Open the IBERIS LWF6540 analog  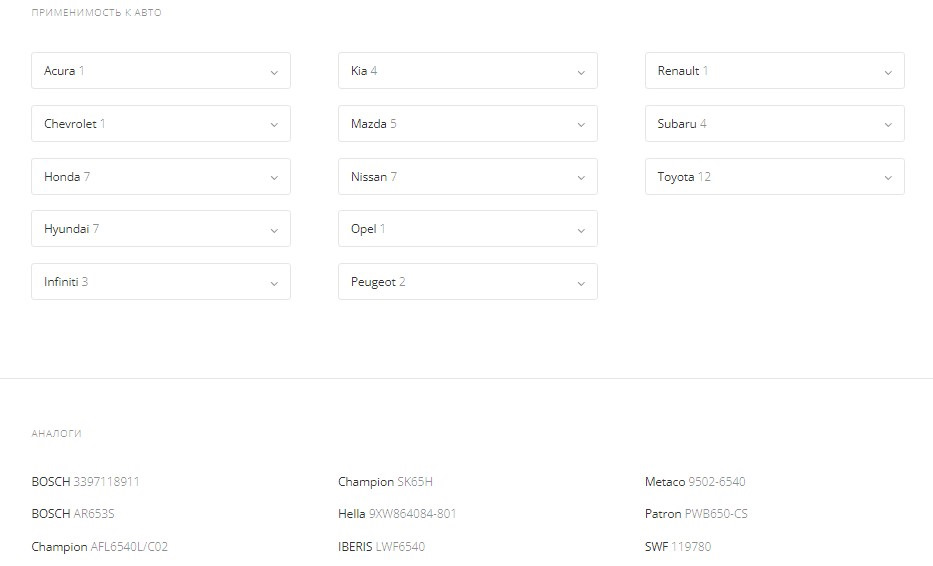pyautogui.click(x=381, y=547)
